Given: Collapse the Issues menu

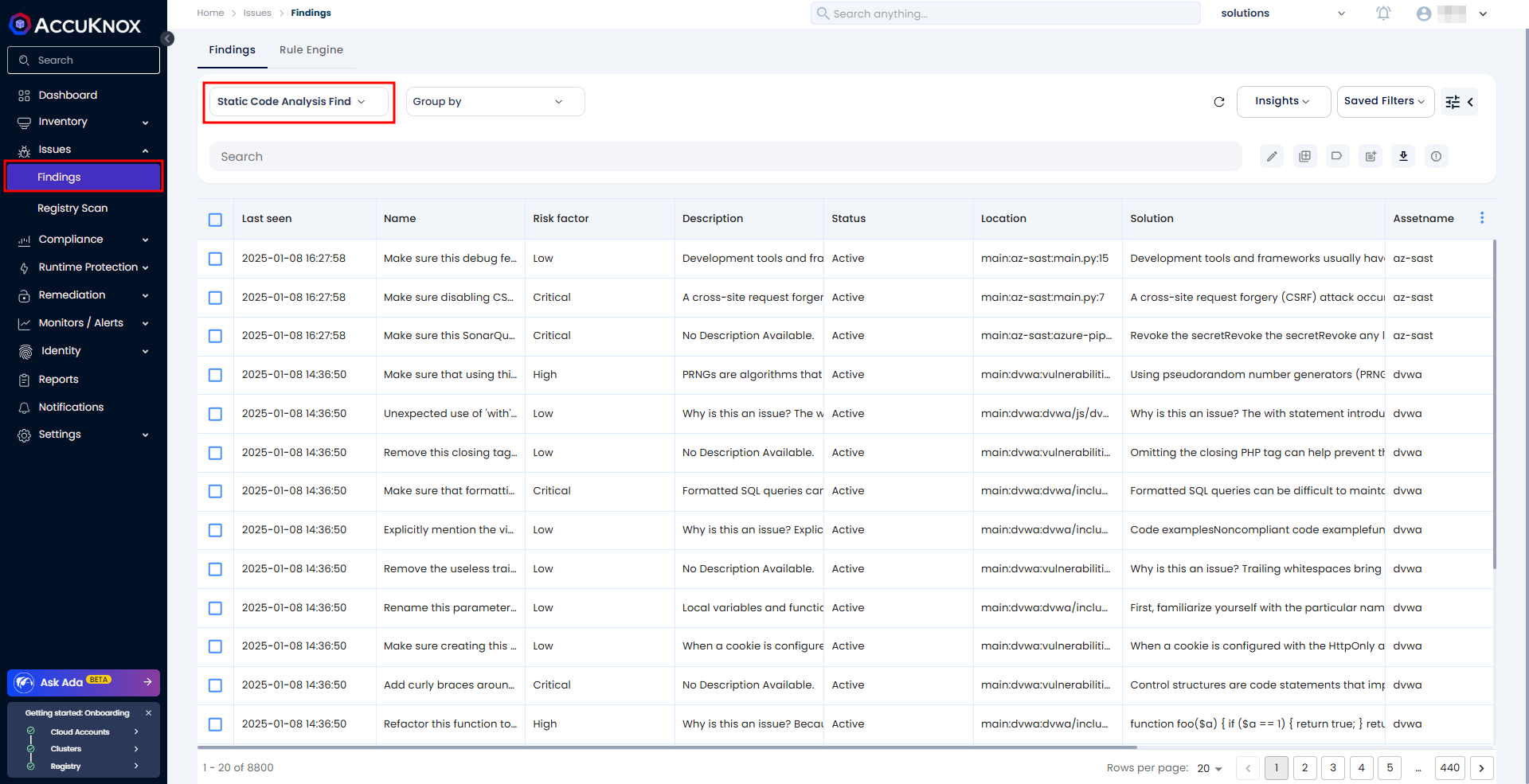Looking at the screenshot, I should (84, 150).
